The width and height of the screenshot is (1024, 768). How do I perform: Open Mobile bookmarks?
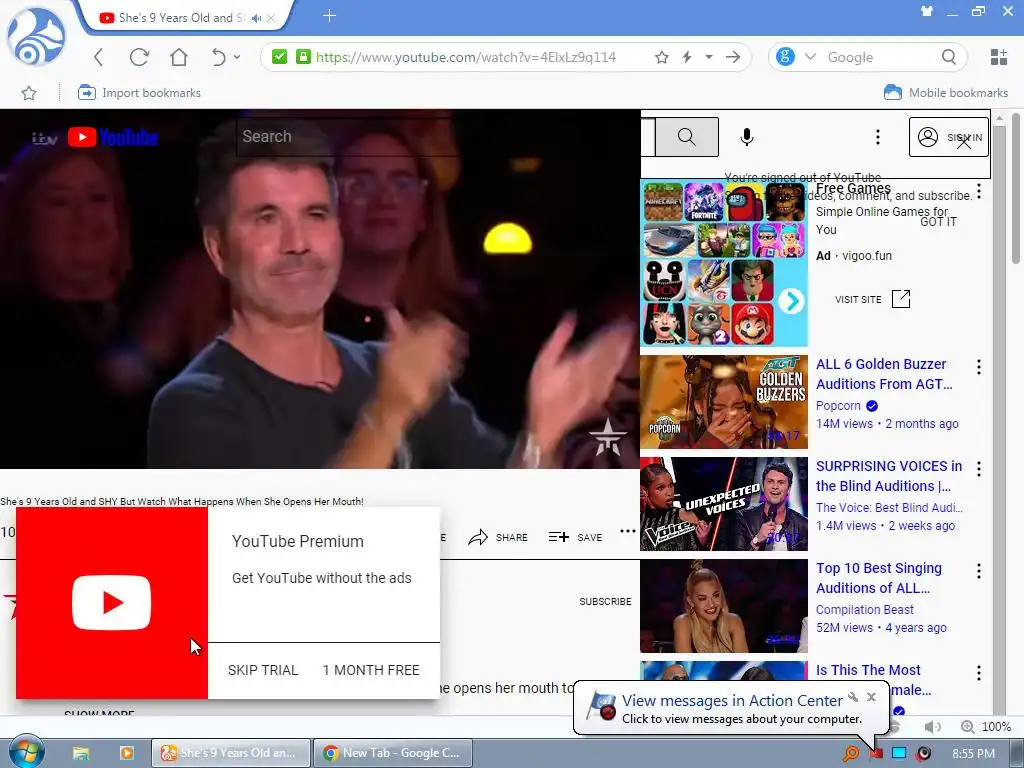[946, 93]
